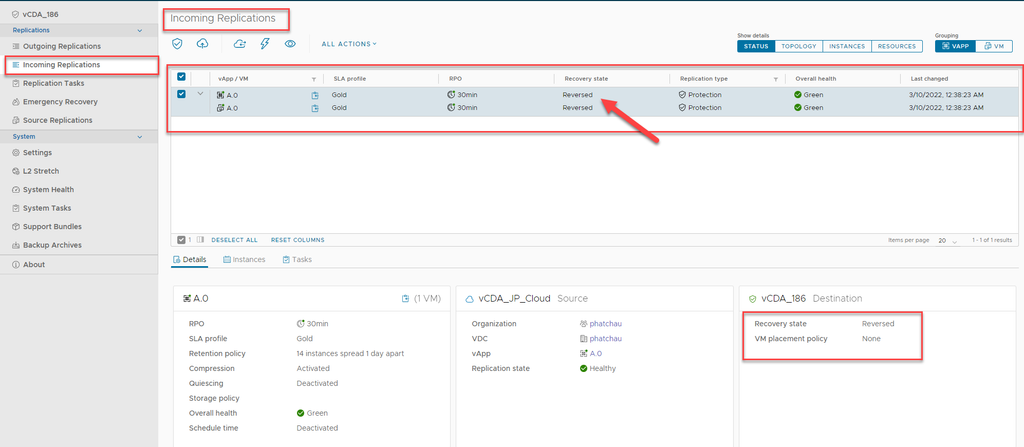The width and height of the screenshot is (1024, 447).
Task: Collapse the A.0 vApp row chevron
Action: (x=200, y=95)
